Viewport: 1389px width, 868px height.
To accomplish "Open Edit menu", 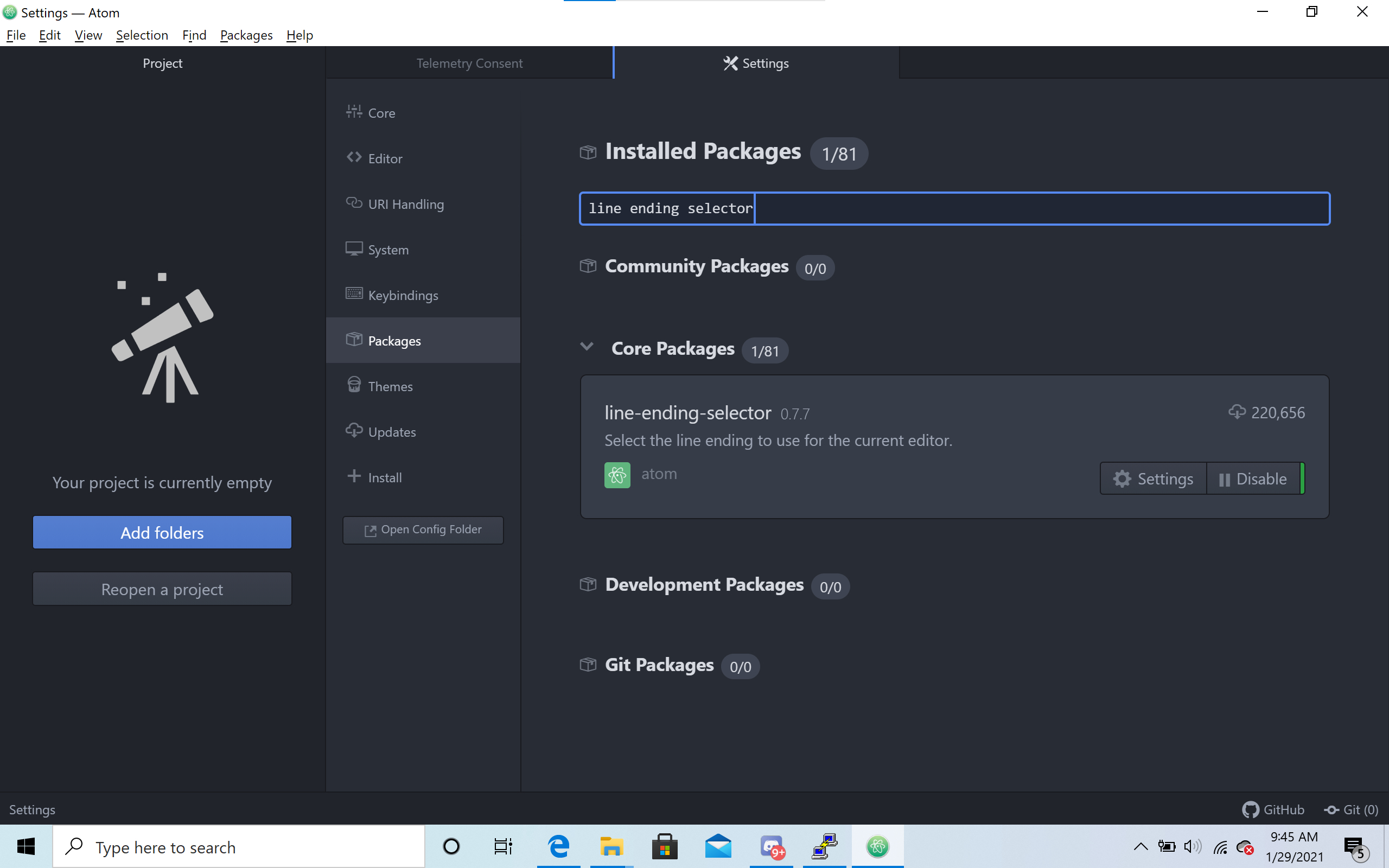I will click(x=50, y=35).
